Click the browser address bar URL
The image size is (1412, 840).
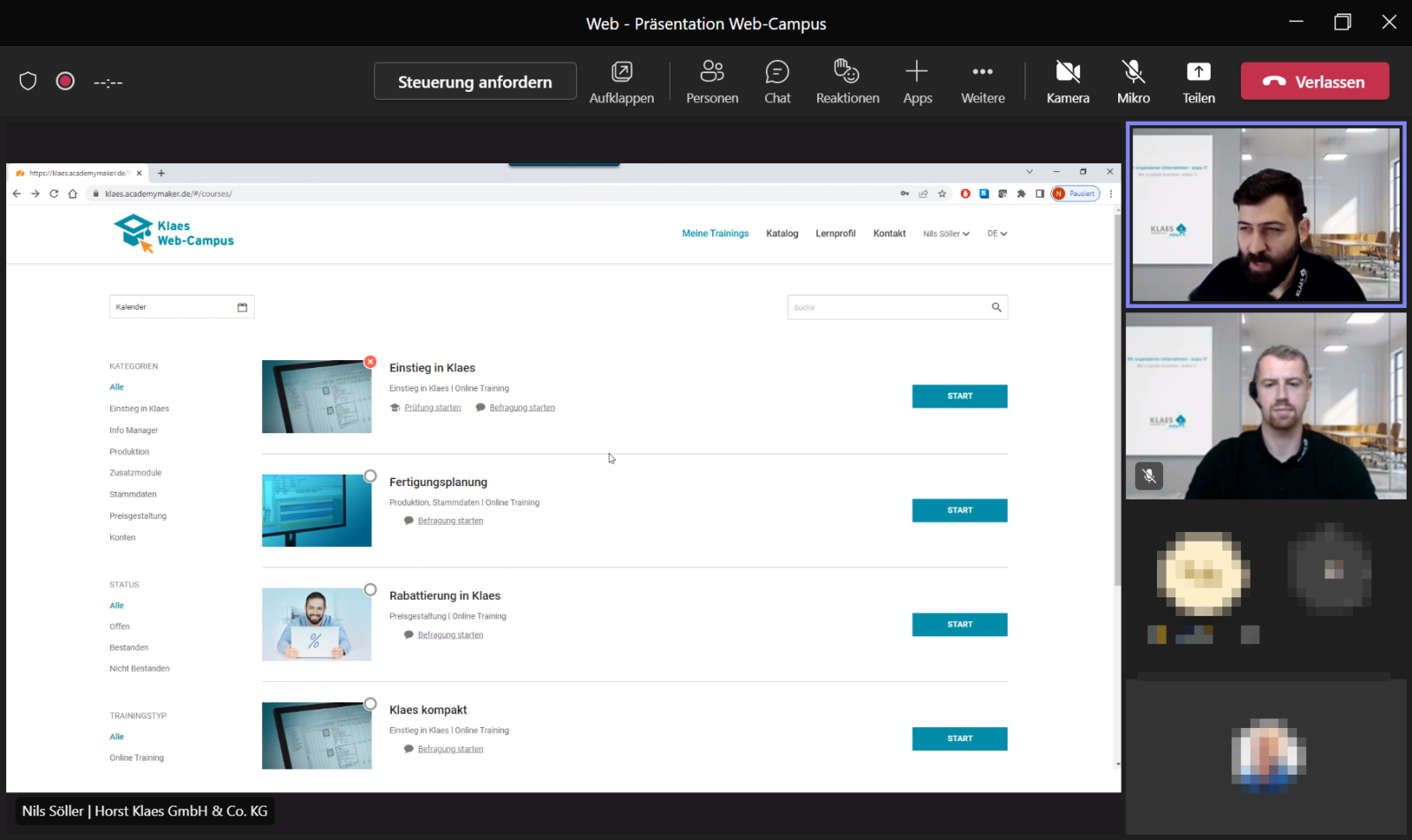[169, 194]
